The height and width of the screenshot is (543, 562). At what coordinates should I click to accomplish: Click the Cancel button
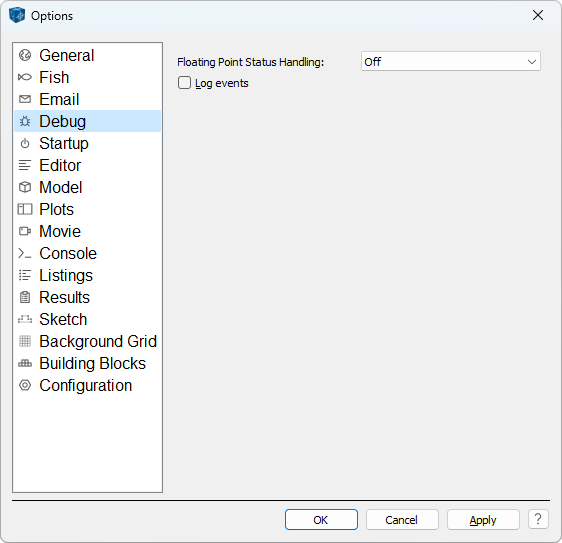(x=402, y=520)
